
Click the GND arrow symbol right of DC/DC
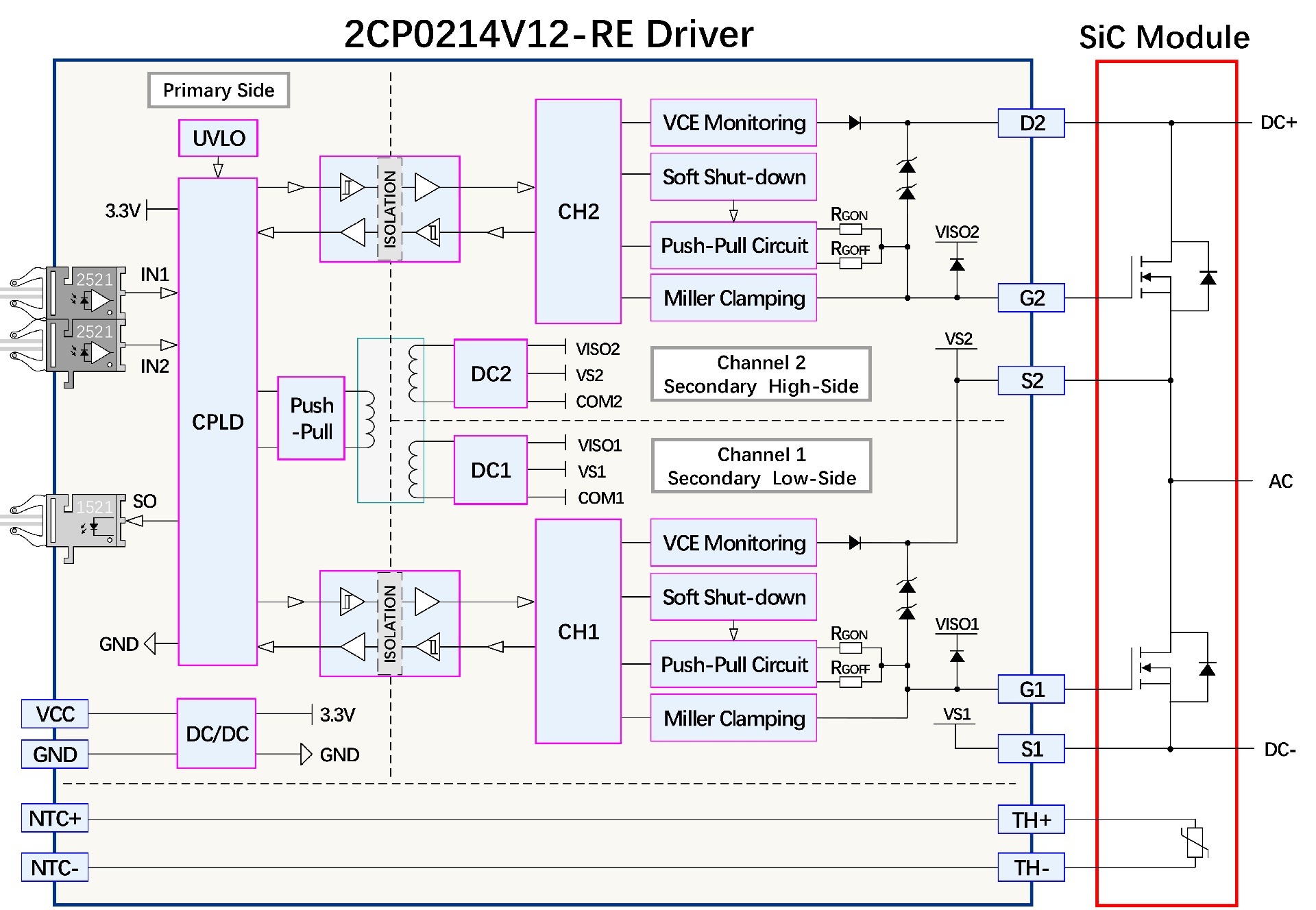tap(306, 754)
